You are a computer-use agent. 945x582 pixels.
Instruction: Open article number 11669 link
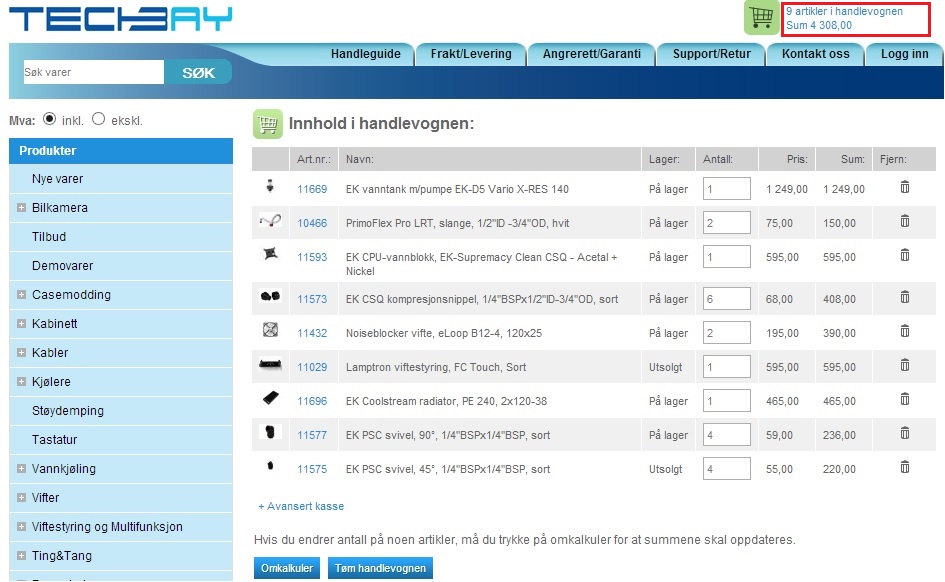click(312, 189)
